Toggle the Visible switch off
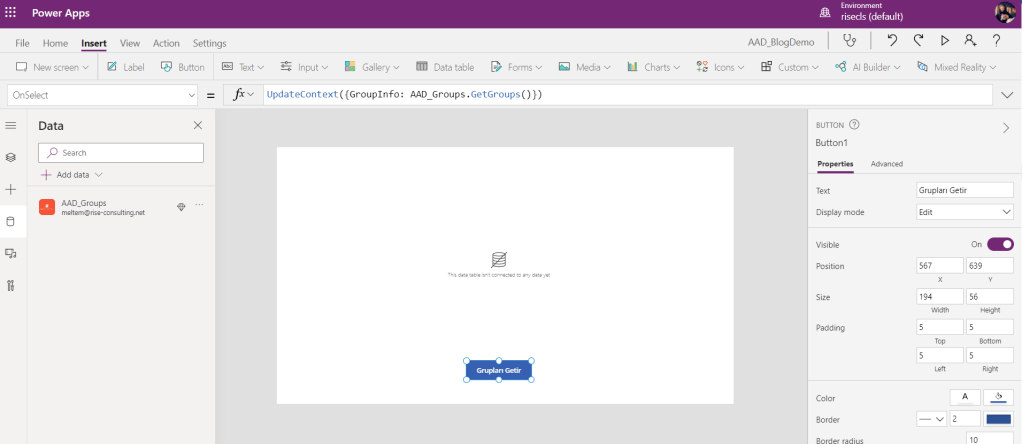The height and width of the screenshot is (444, 1022). [x=1000, y=244]
